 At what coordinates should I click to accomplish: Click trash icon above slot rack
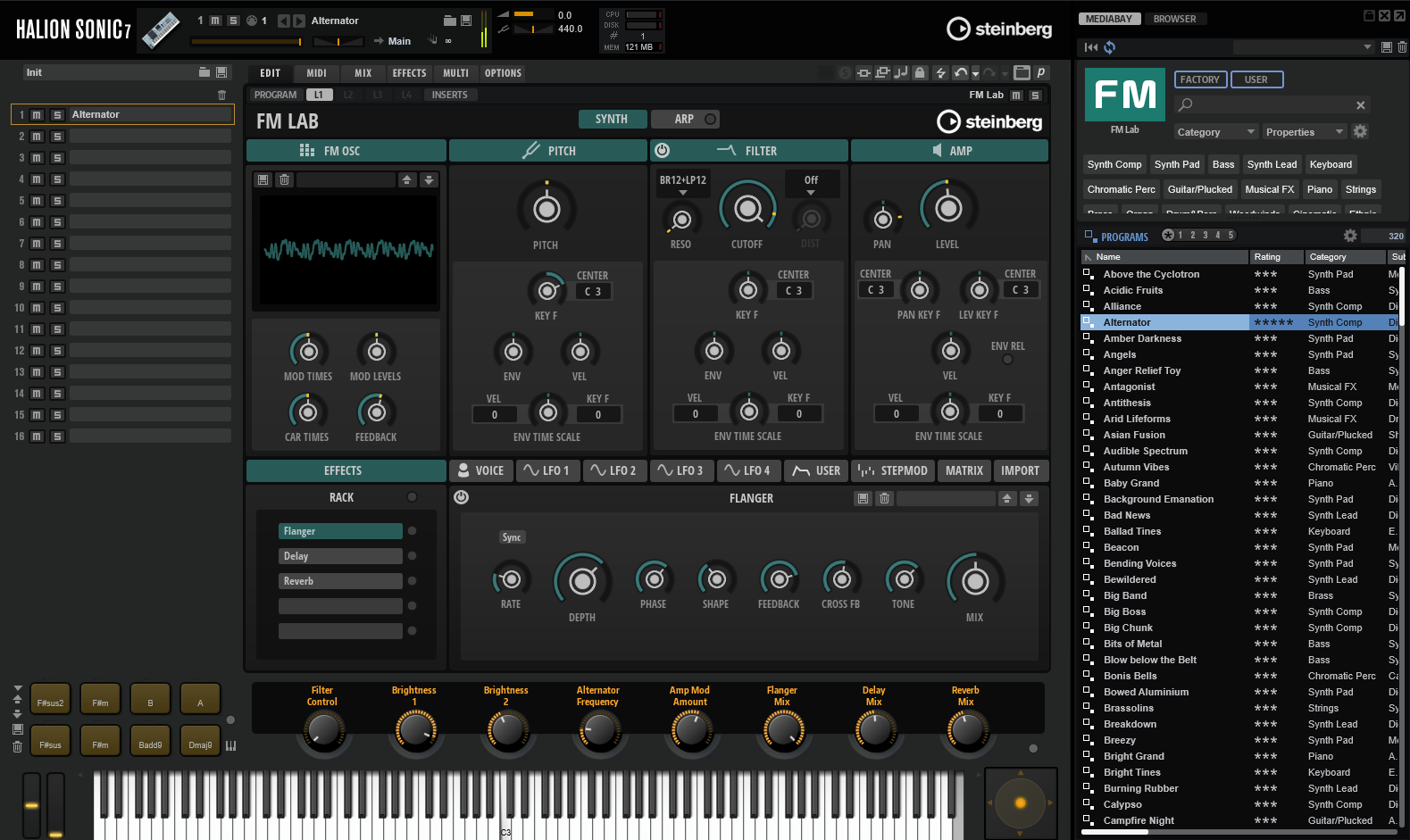click(222, 95)
